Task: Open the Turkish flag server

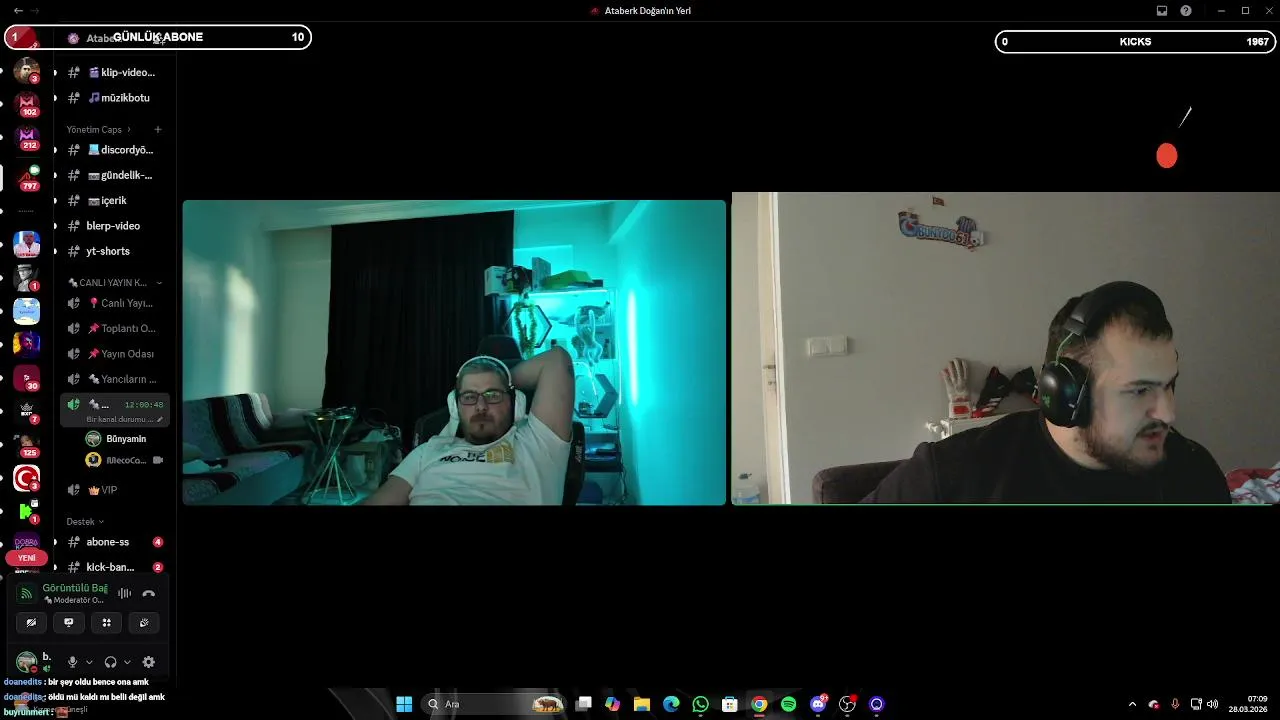Action: click(x=27, y=479)
